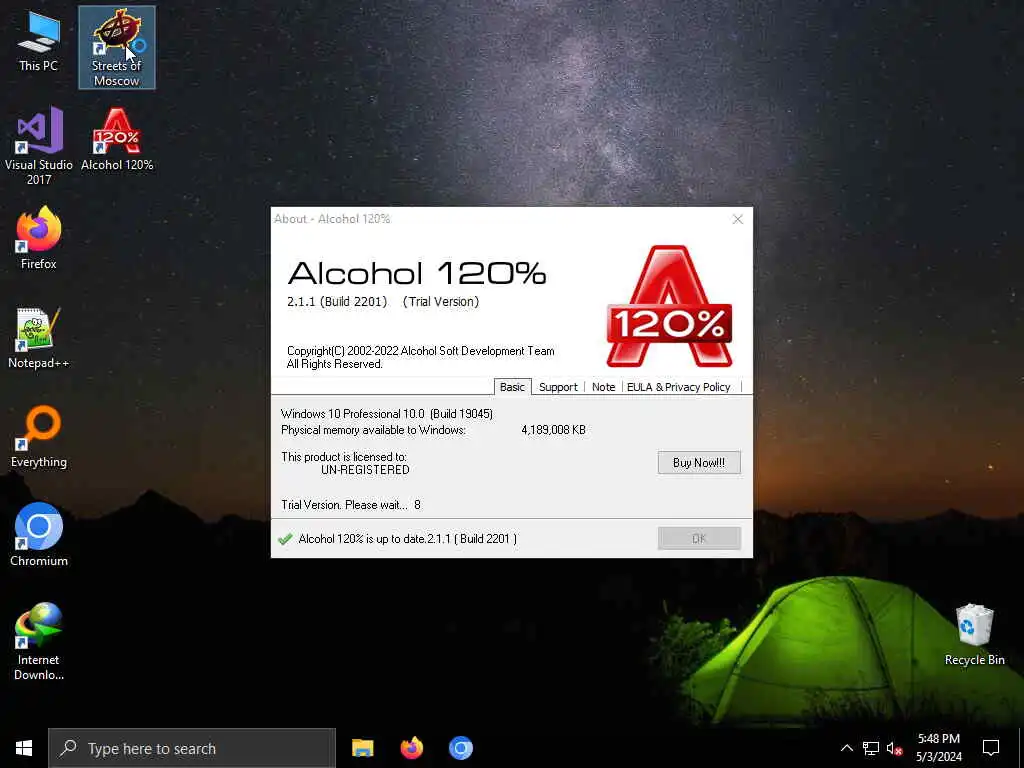The height and width of the screenshot is (768, 1024).
Task: Switch to the Basic tab
Action: 512,387
